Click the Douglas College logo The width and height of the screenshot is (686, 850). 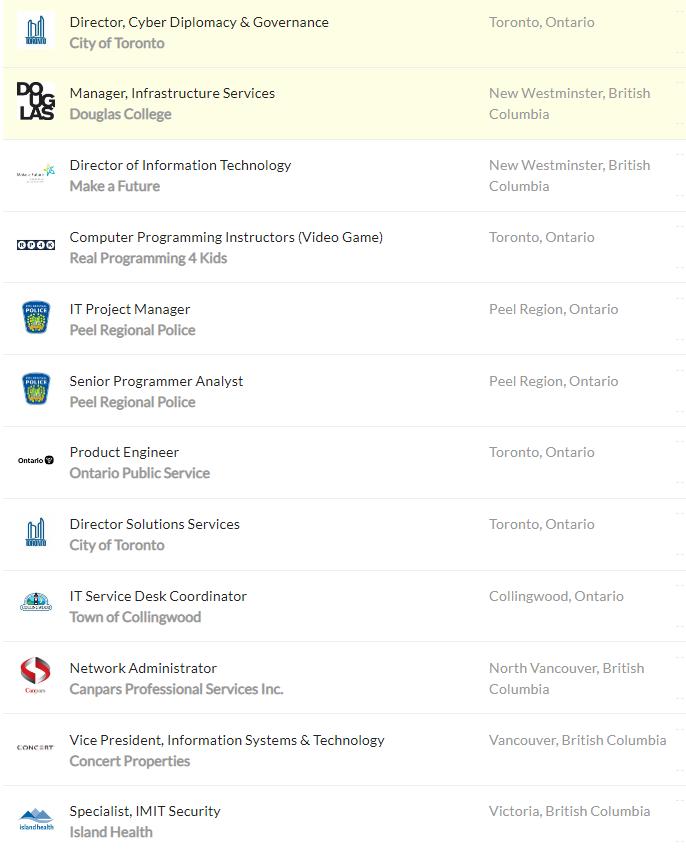[x=36, y=103]
